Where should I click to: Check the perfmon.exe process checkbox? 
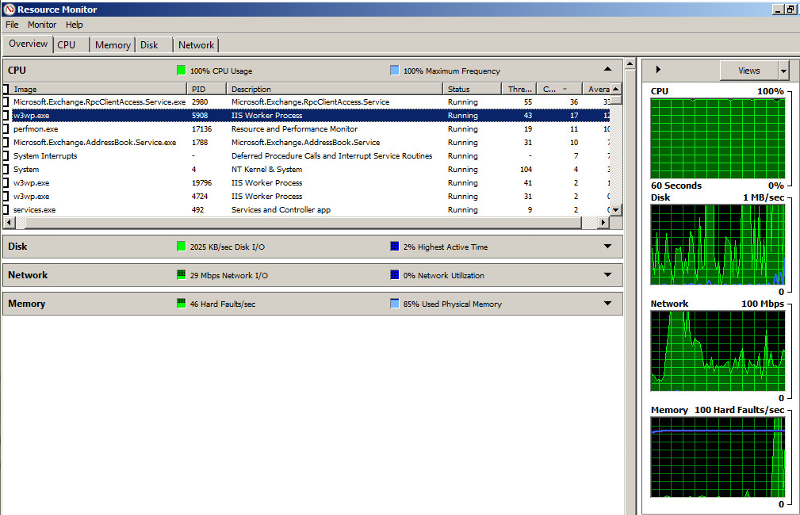tap(6, 129)
